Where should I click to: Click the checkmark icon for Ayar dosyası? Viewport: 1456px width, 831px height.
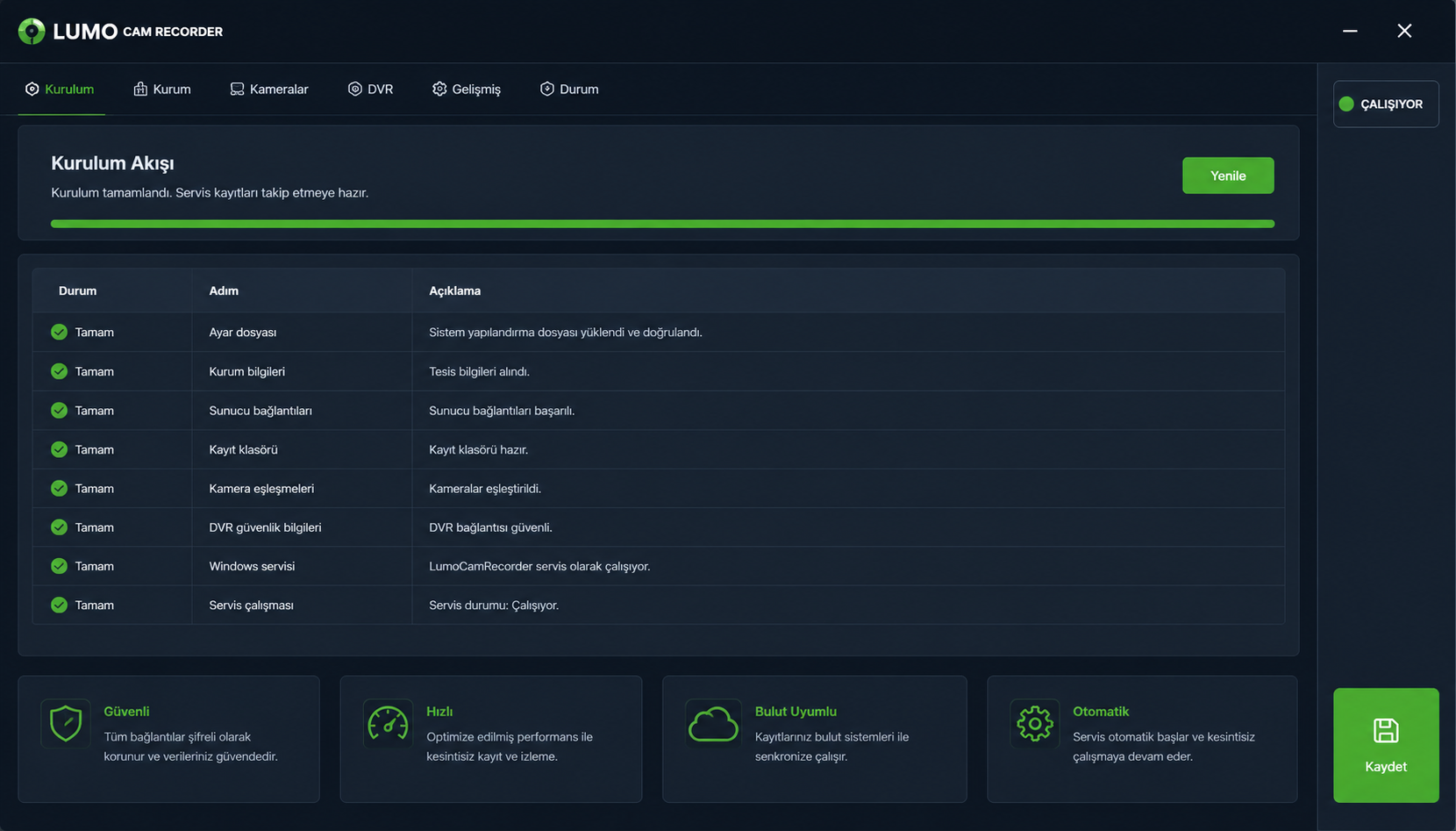click(x=59, y=332)
